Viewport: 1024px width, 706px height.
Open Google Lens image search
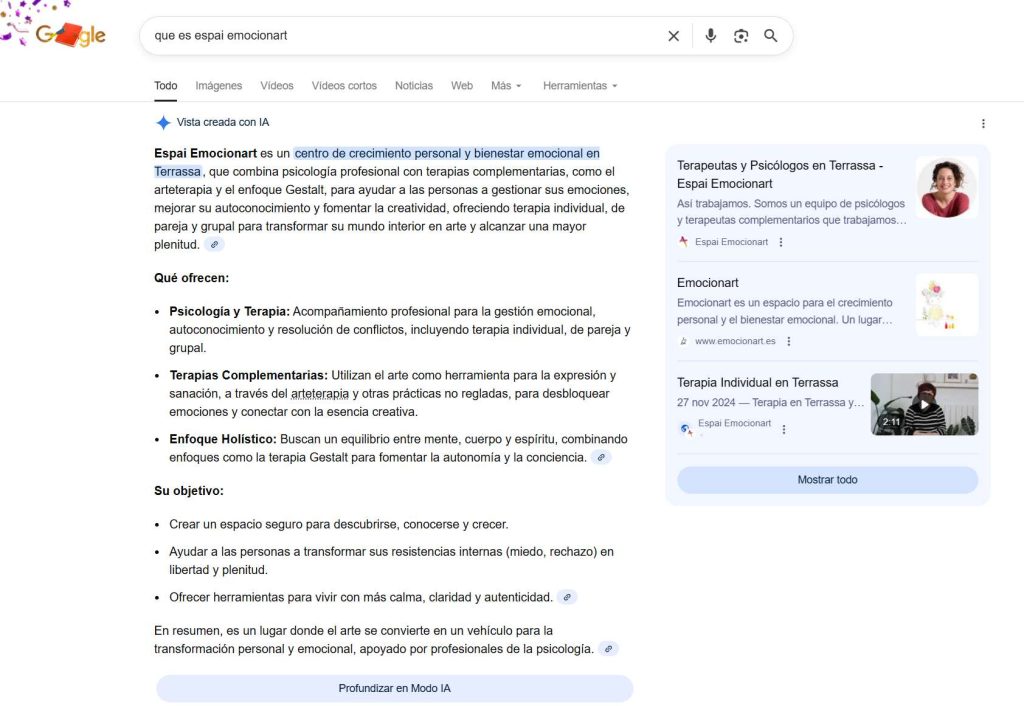(740, 35)
